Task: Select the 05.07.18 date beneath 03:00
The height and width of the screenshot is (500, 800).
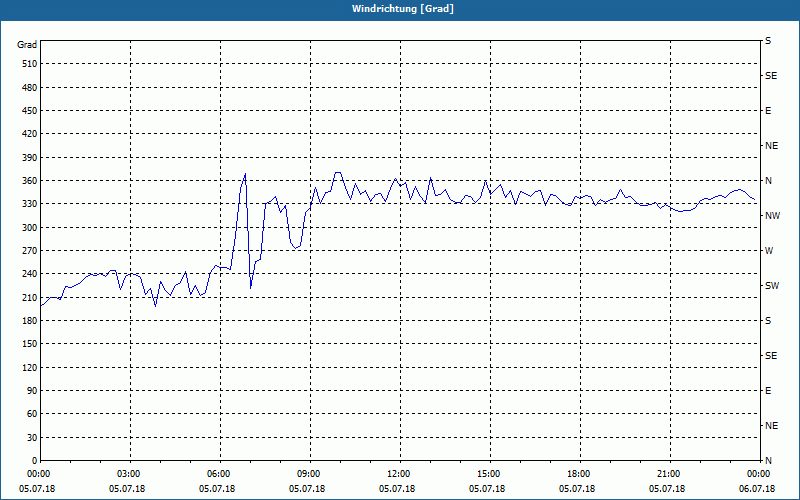Action: pyautogui.click(x=127, y=489)
